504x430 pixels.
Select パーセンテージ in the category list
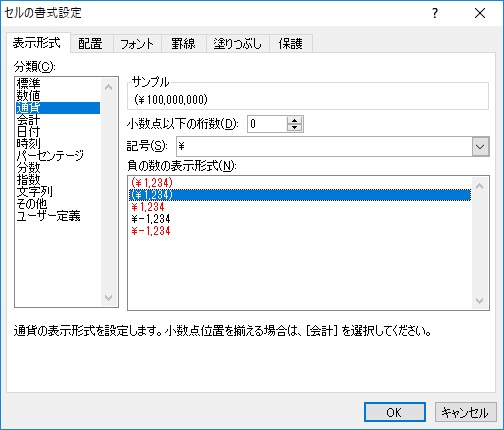[58, 156]
